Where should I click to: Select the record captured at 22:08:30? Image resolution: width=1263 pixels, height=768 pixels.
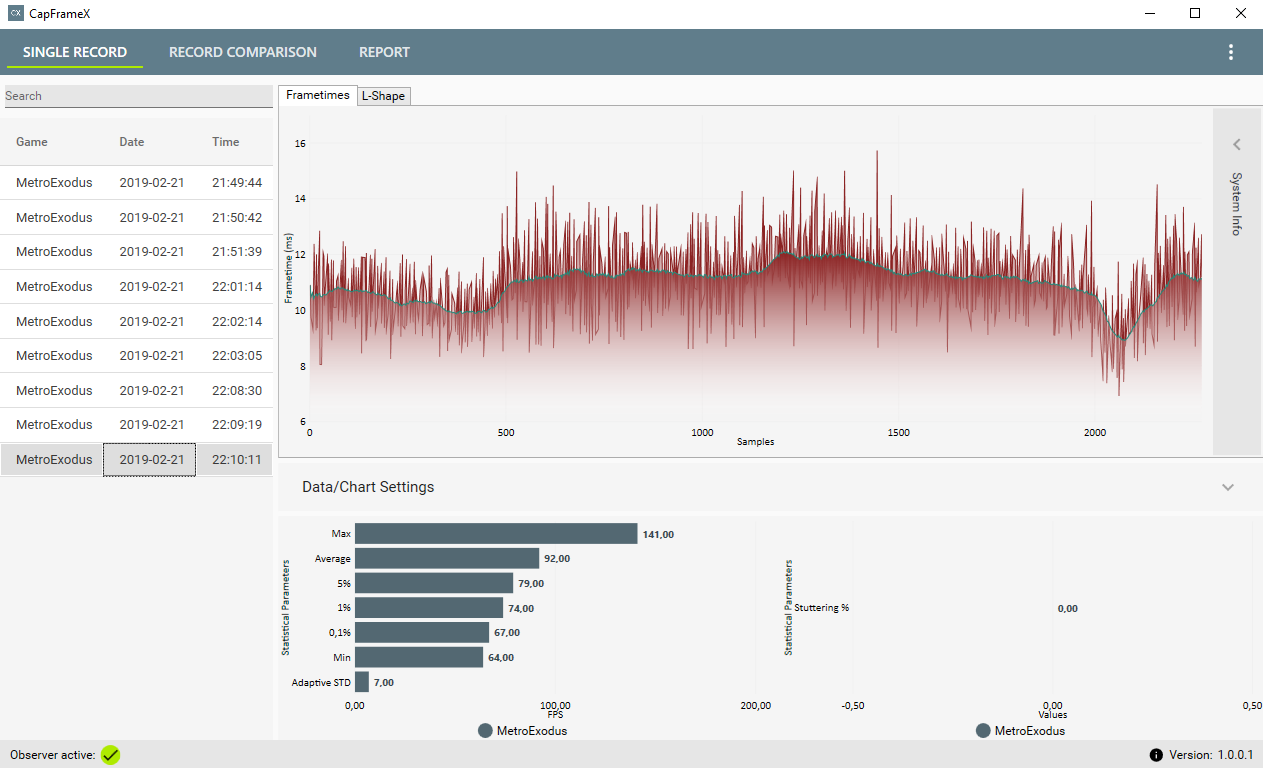[x=136, y=391]
